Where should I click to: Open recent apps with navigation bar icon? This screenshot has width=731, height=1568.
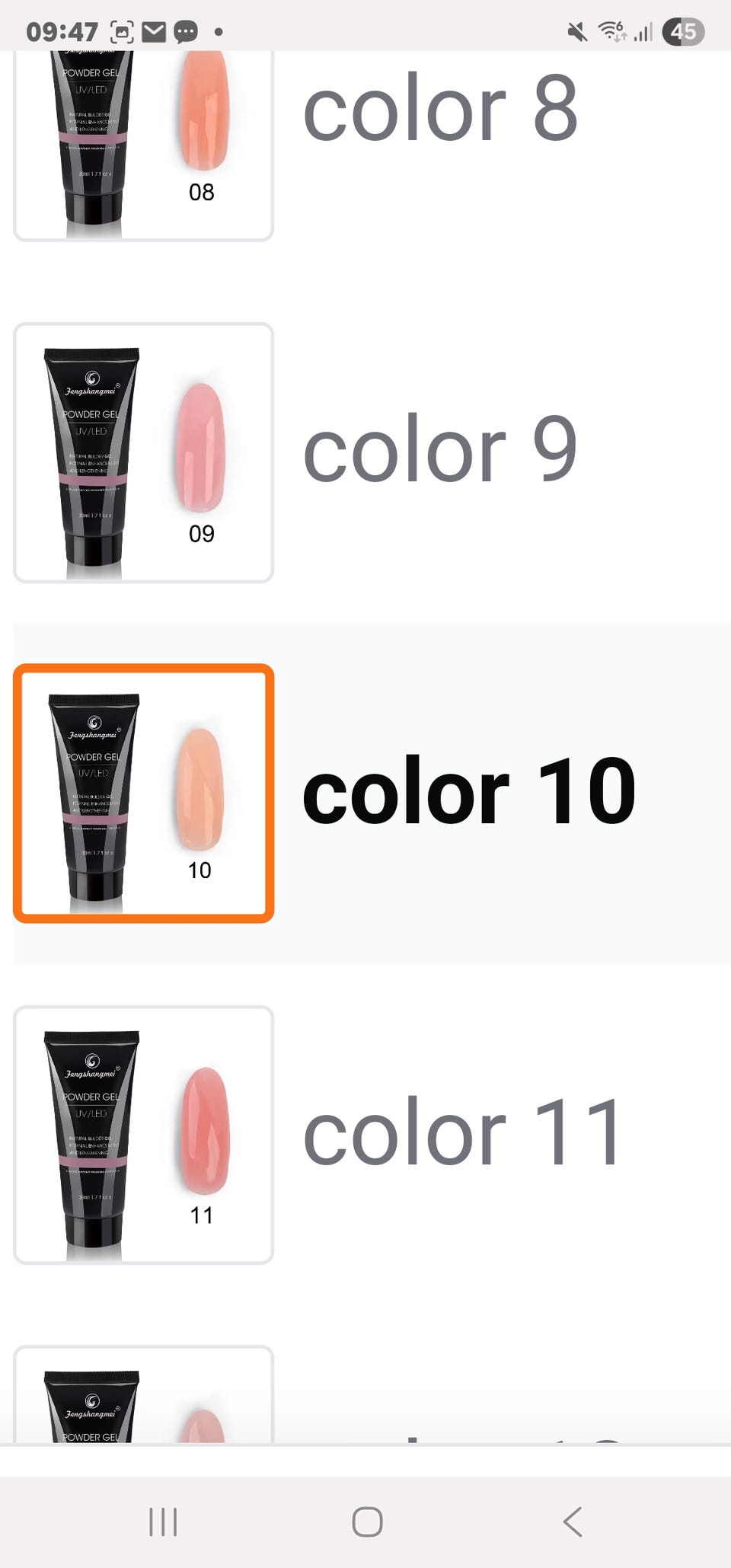[163, 1522]
